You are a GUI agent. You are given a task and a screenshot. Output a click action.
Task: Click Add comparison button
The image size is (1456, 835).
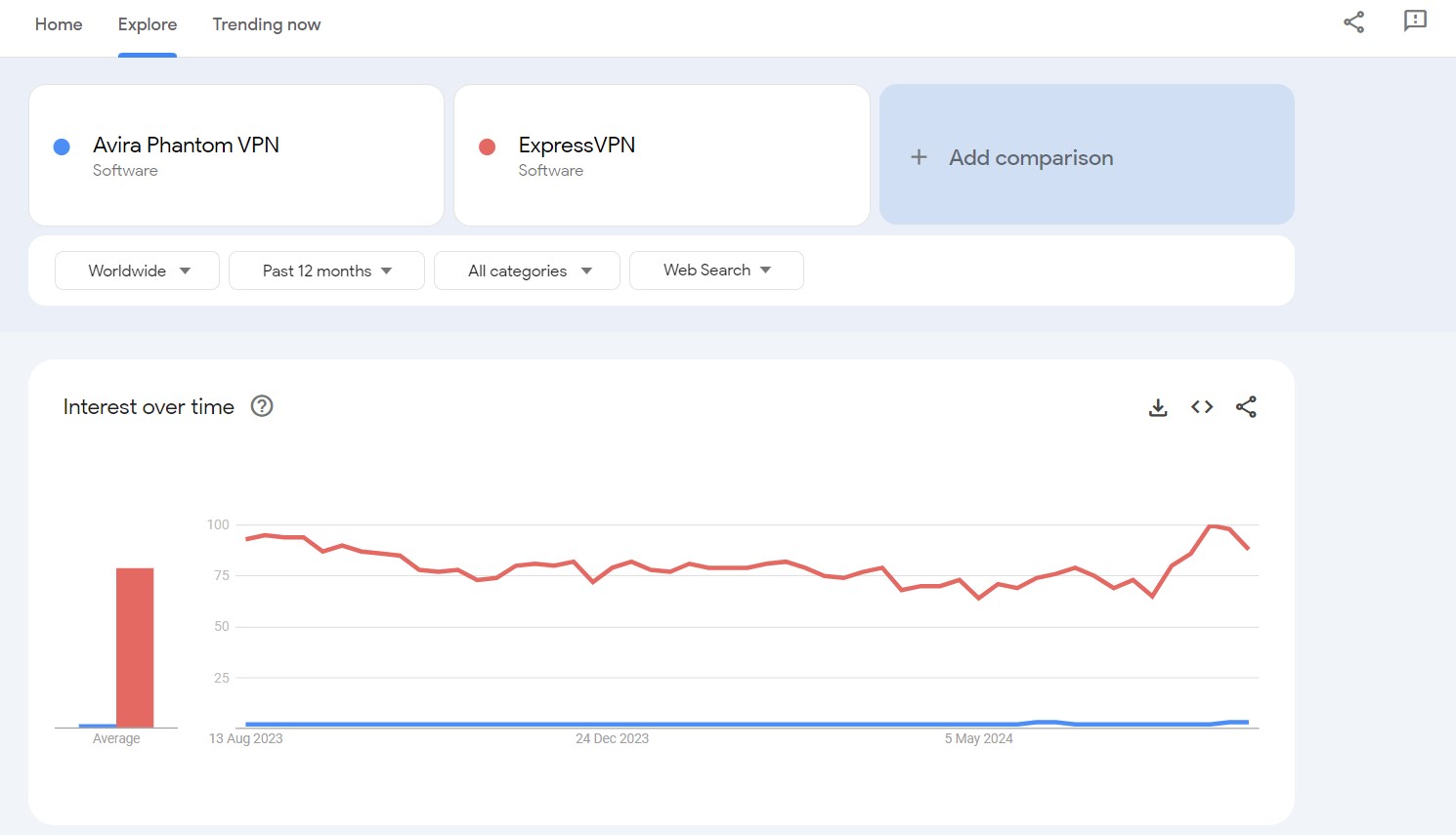click(x=1087, y=154)
